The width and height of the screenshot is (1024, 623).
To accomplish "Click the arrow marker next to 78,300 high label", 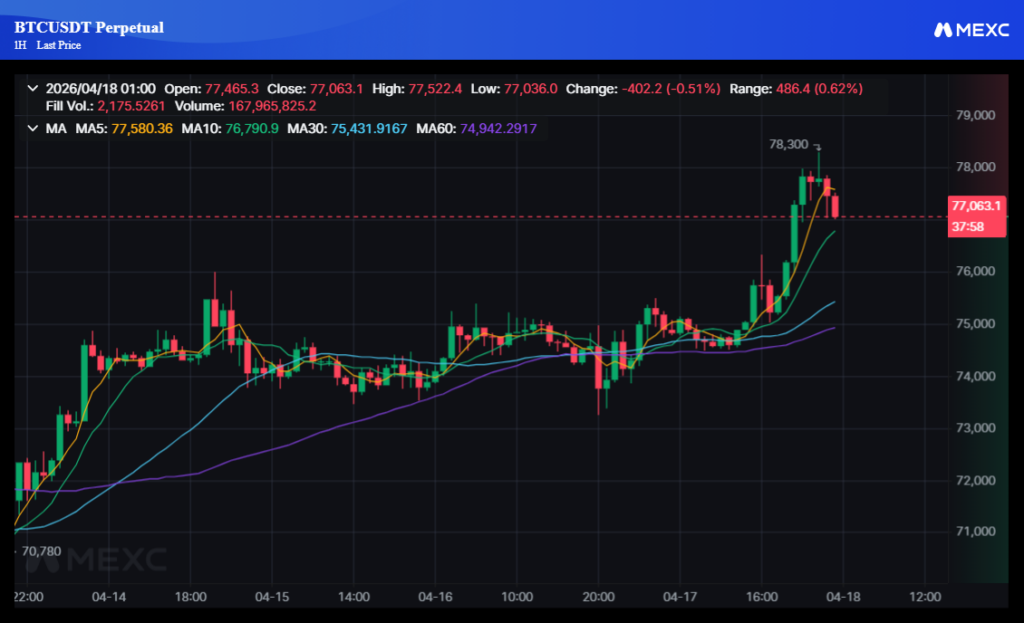I will [x=817, y=147].
